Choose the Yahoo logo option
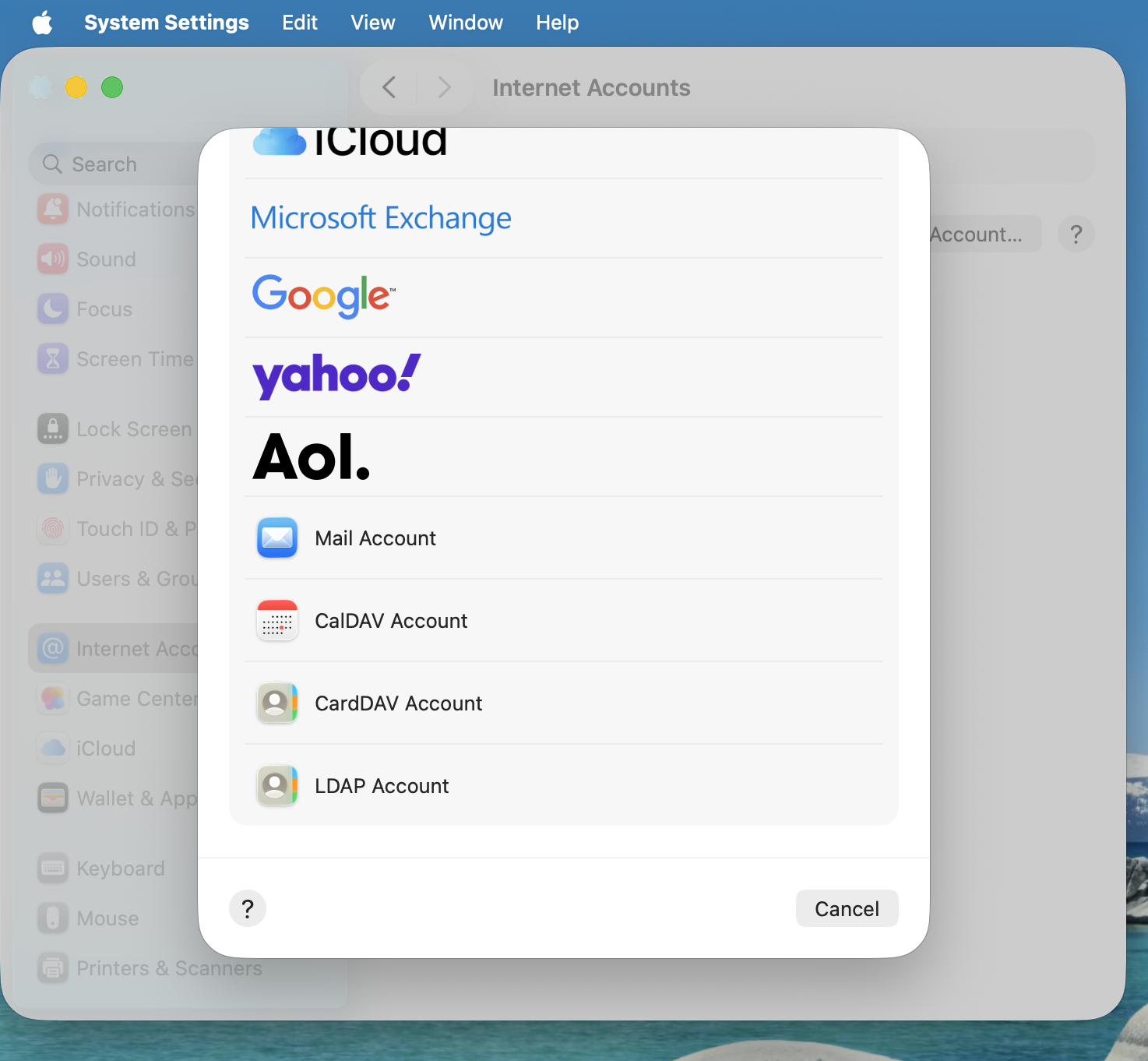1148x1061 pixels. (x=336, y=376)
